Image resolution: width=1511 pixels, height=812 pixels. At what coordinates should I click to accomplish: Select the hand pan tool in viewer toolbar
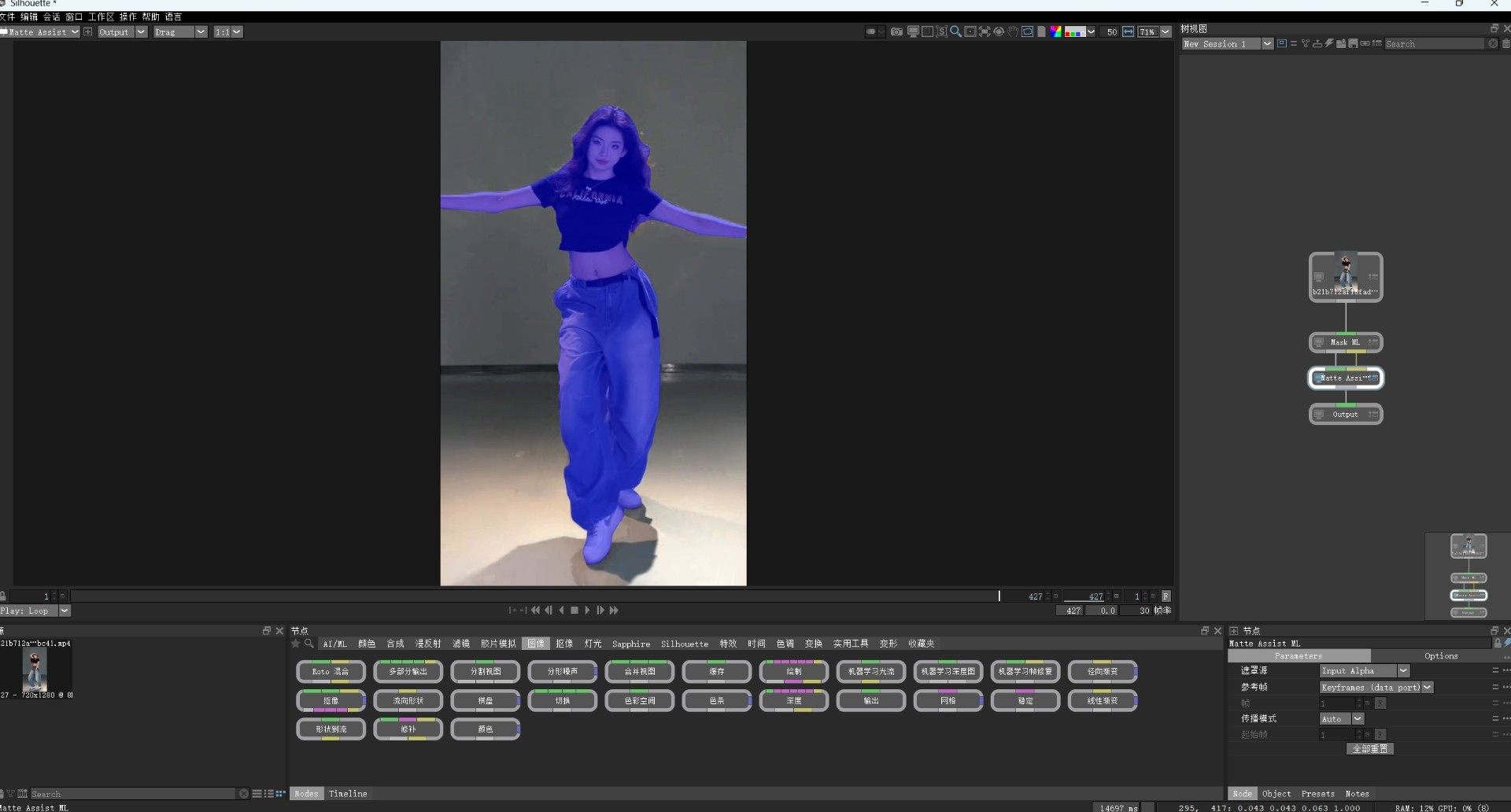pos(1013,32)
